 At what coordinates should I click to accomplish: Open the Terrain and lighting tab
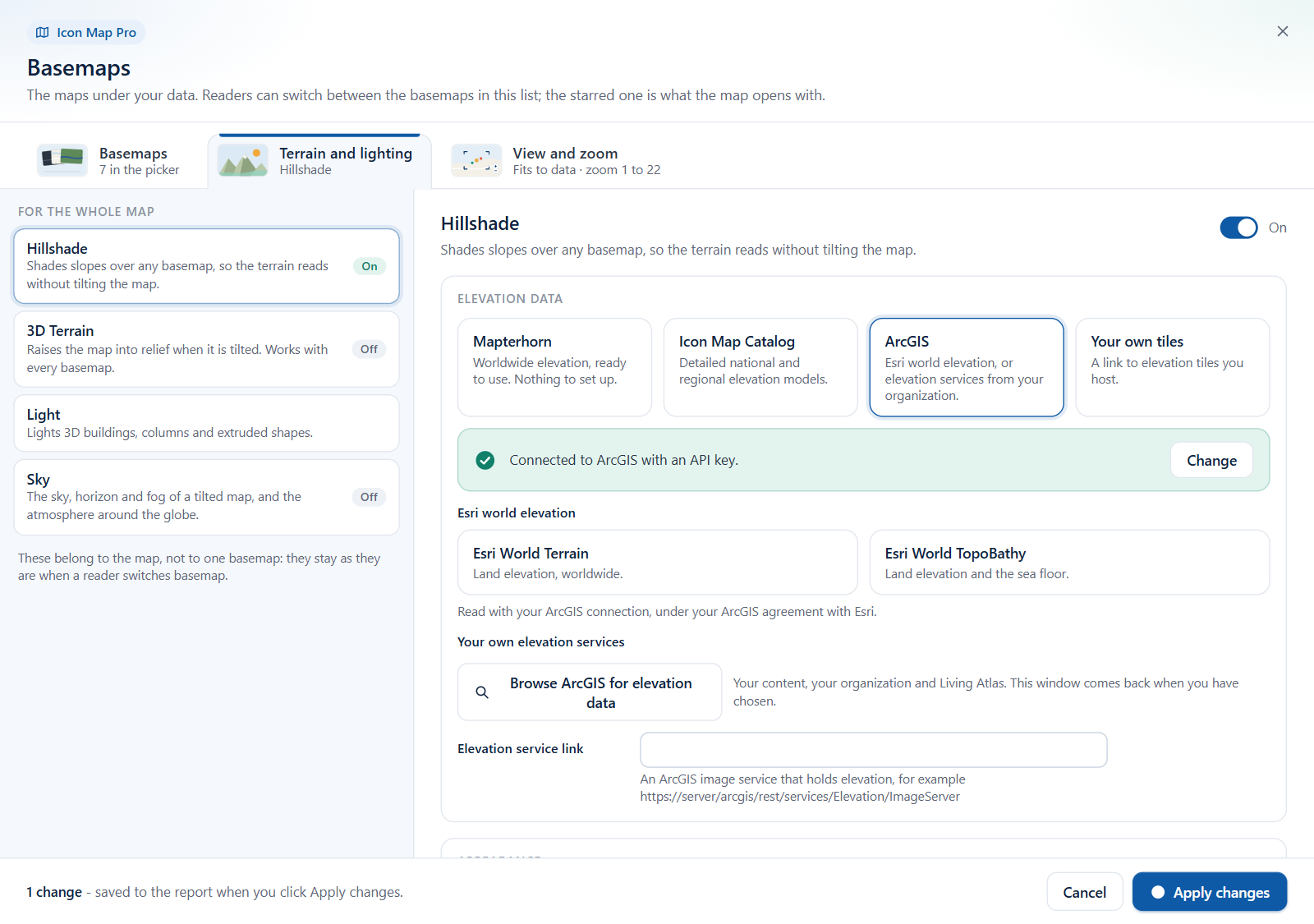coord(319,161)
